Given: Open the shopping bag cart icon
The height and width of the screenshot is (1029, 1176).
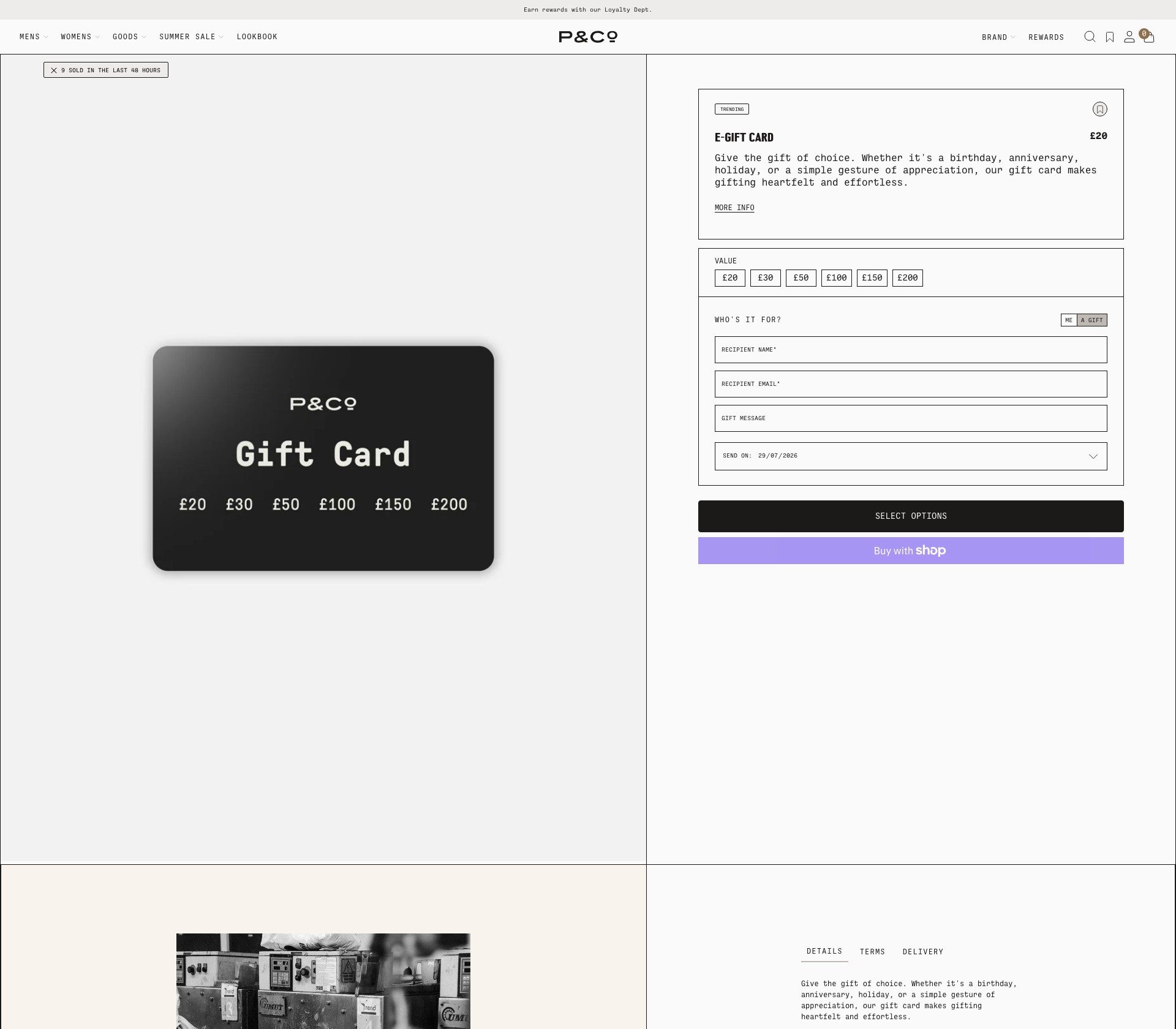Looking at the screenshot, I should pyautogui.click(x=1148, y=37).
